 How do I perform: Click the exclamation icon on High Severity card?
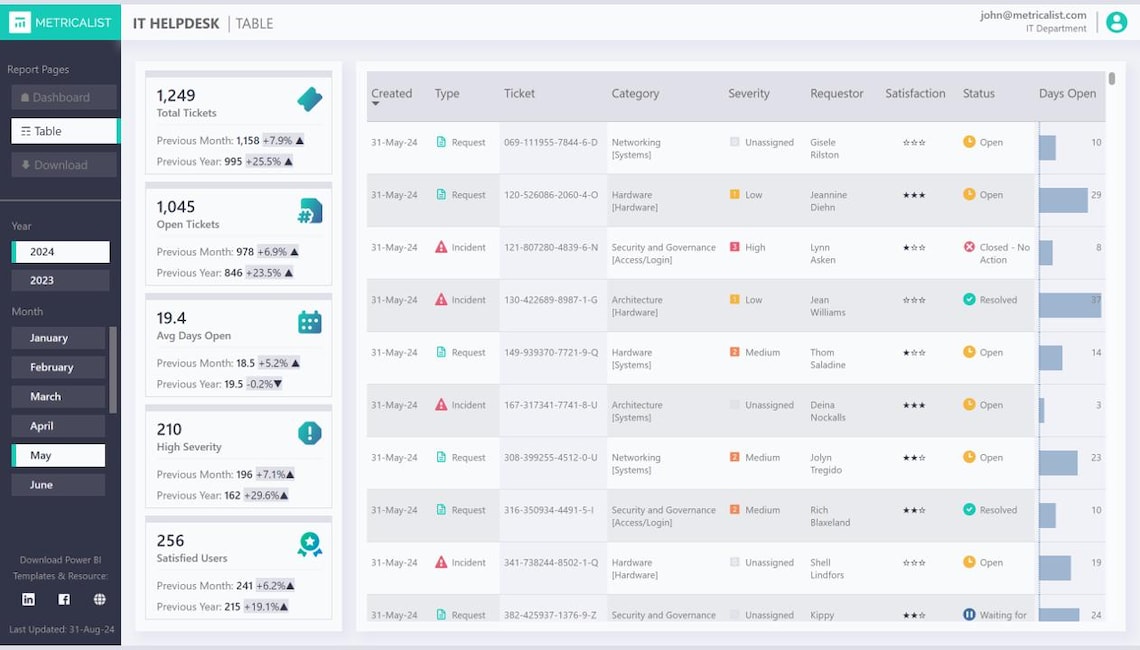309,434
